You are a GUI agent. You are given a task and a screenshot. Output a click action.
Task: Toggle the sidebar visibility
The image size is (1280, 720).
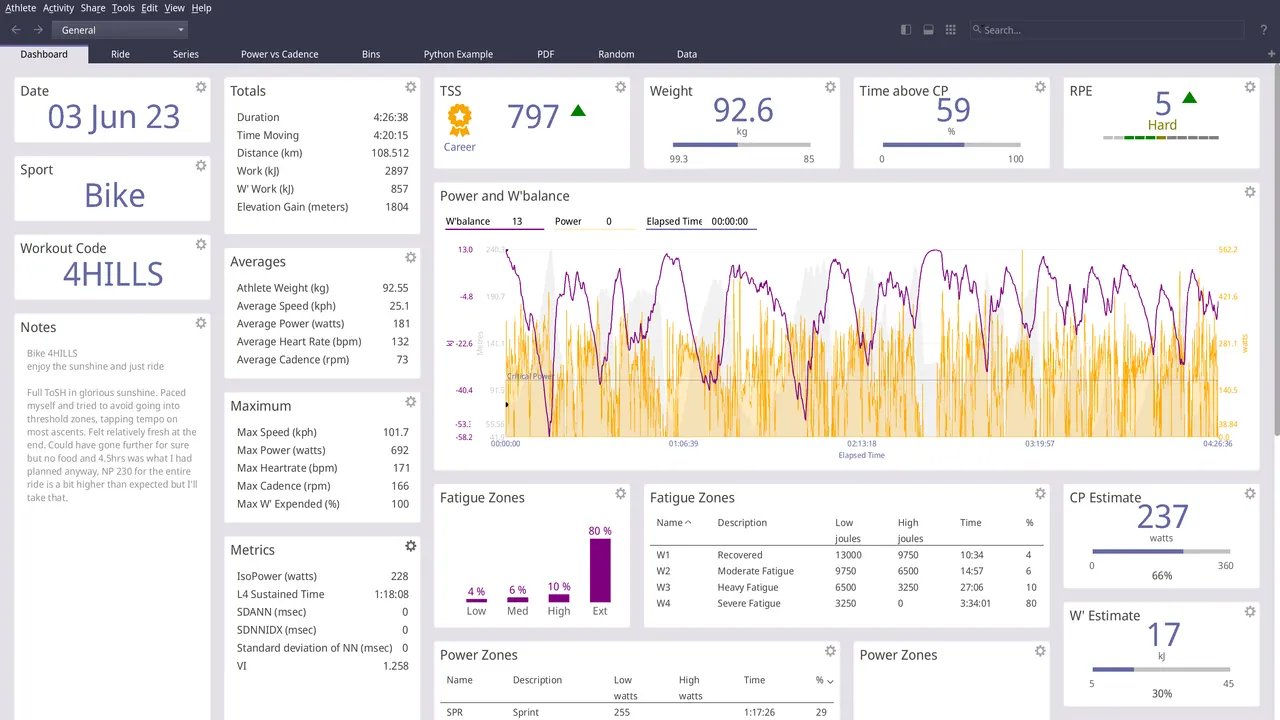pos(906,30)
